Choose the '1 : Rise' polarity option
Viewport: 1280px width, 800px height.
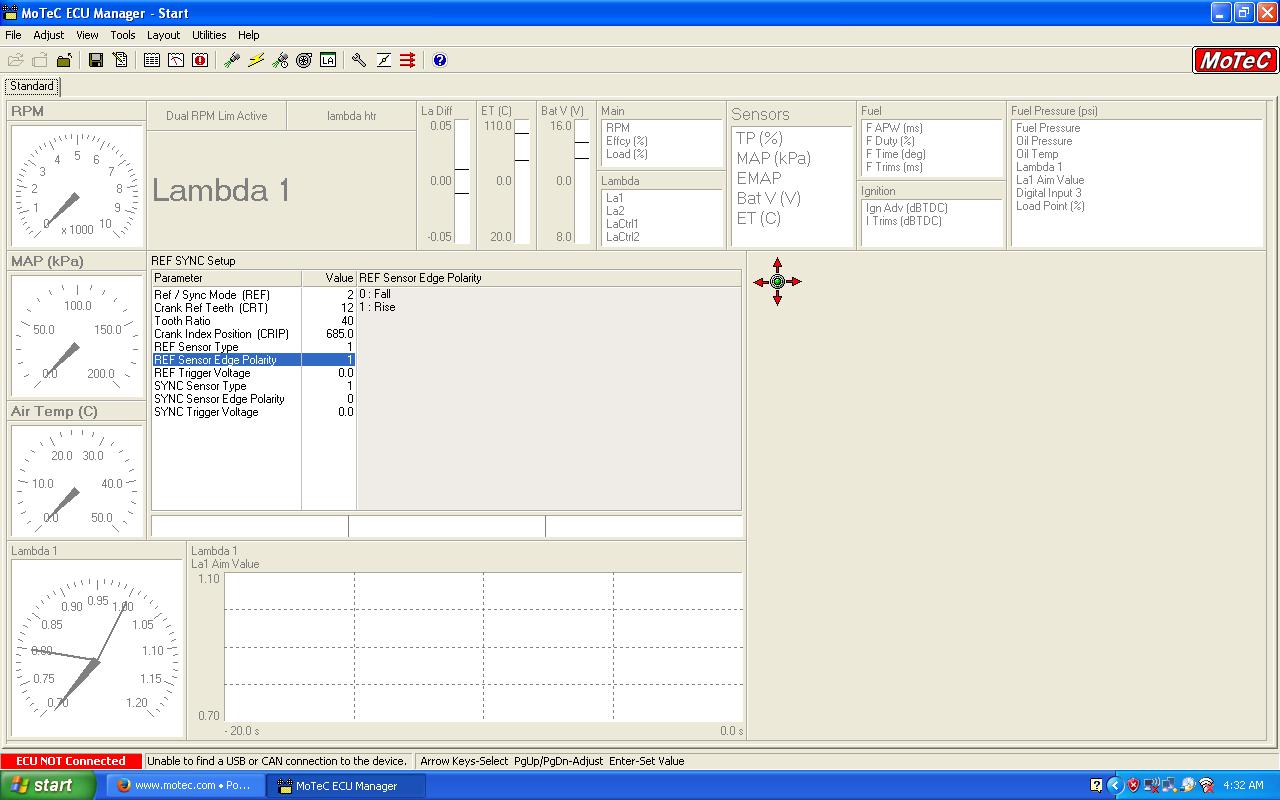point(377,307)
